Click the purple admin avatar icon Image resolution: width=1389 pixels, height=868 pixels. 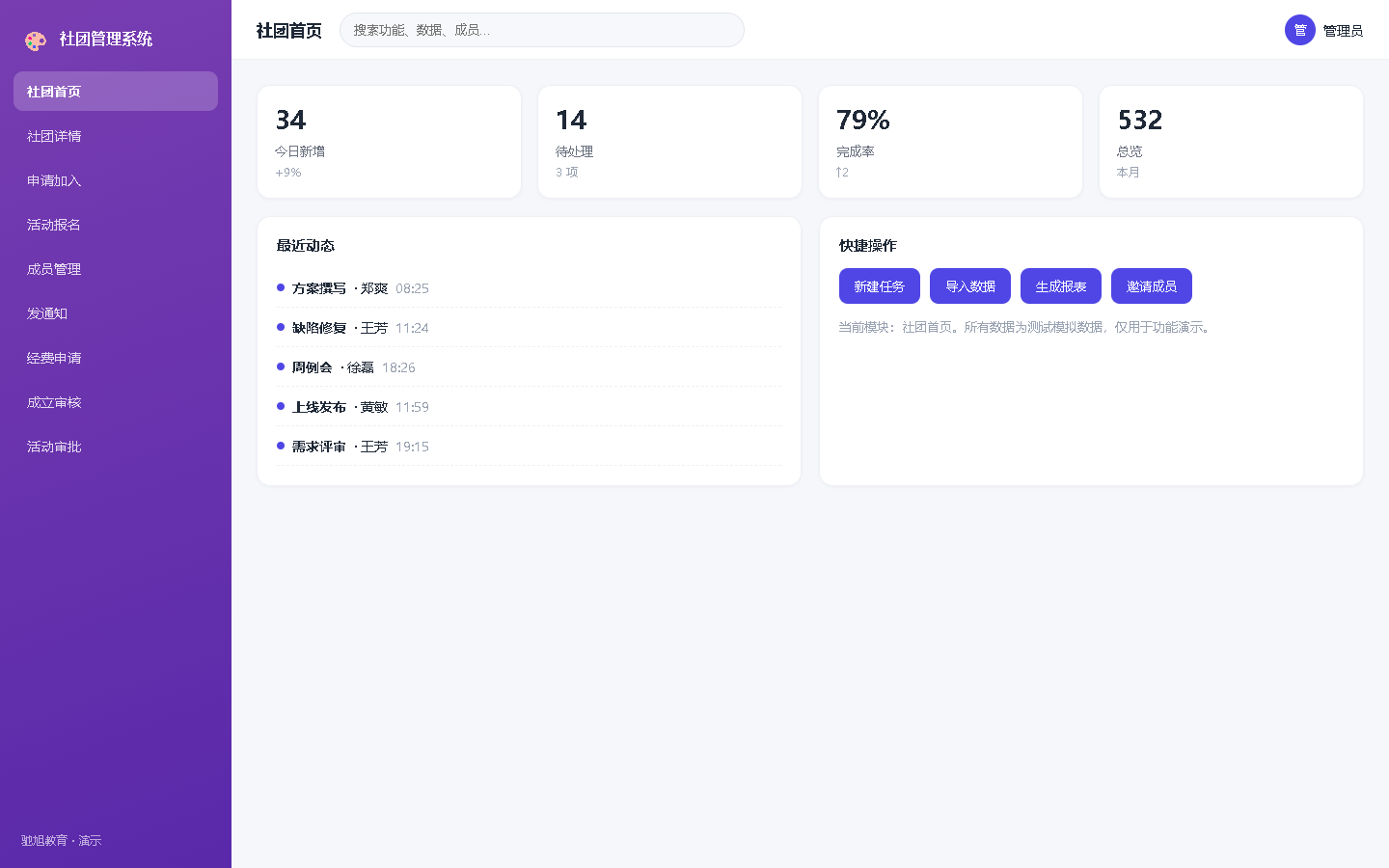tap(1299, 30)
